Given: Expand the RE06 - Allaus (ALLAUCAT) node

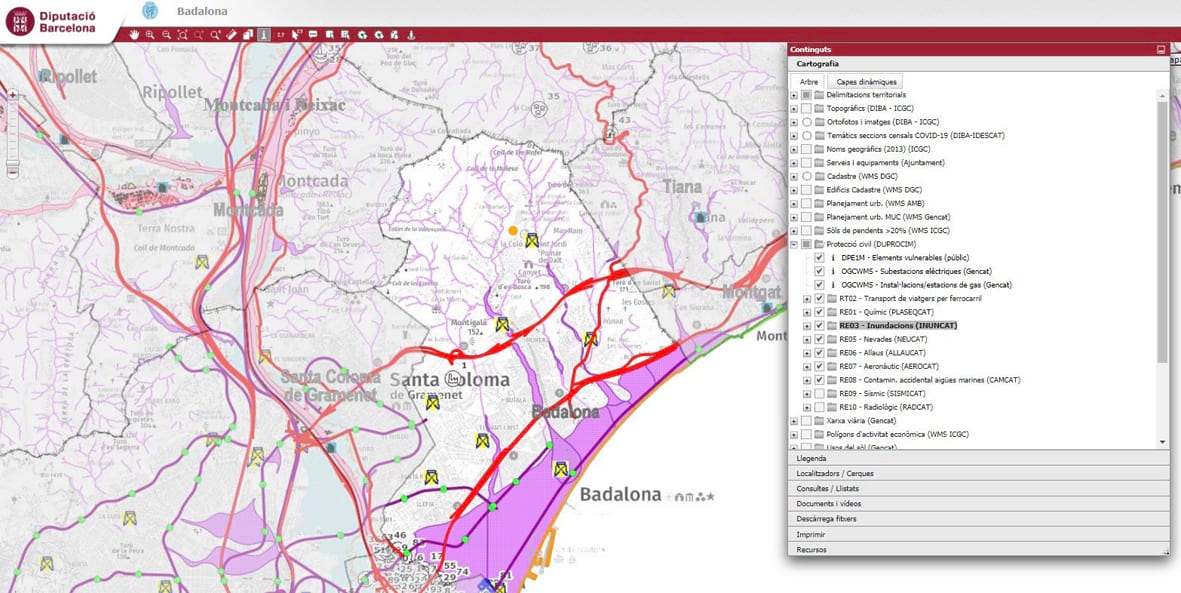Looking at the screenshot, I should click(x=808, y=353).
